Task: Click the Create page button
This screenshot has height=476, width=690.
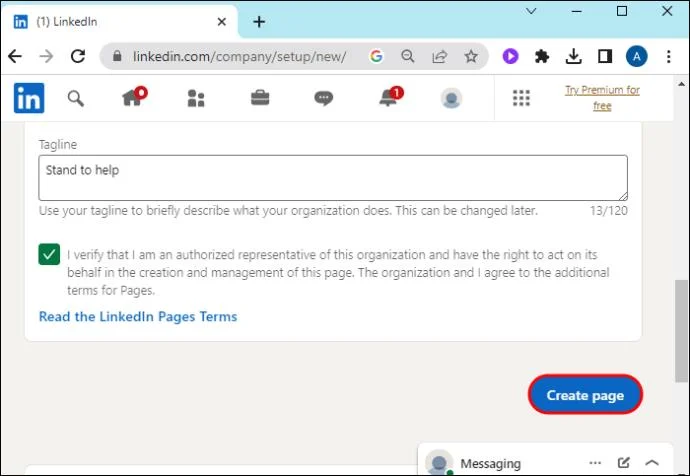Action: [x=585, y=395]
